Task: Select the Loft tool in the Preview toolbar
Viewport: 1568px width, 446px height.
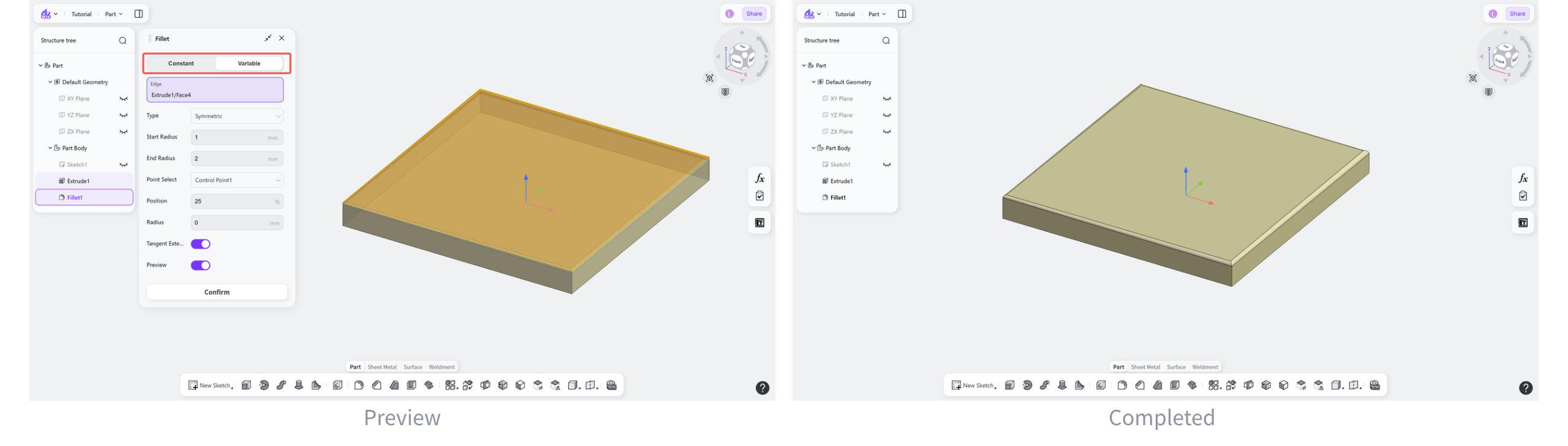Action: click(299, 385)
